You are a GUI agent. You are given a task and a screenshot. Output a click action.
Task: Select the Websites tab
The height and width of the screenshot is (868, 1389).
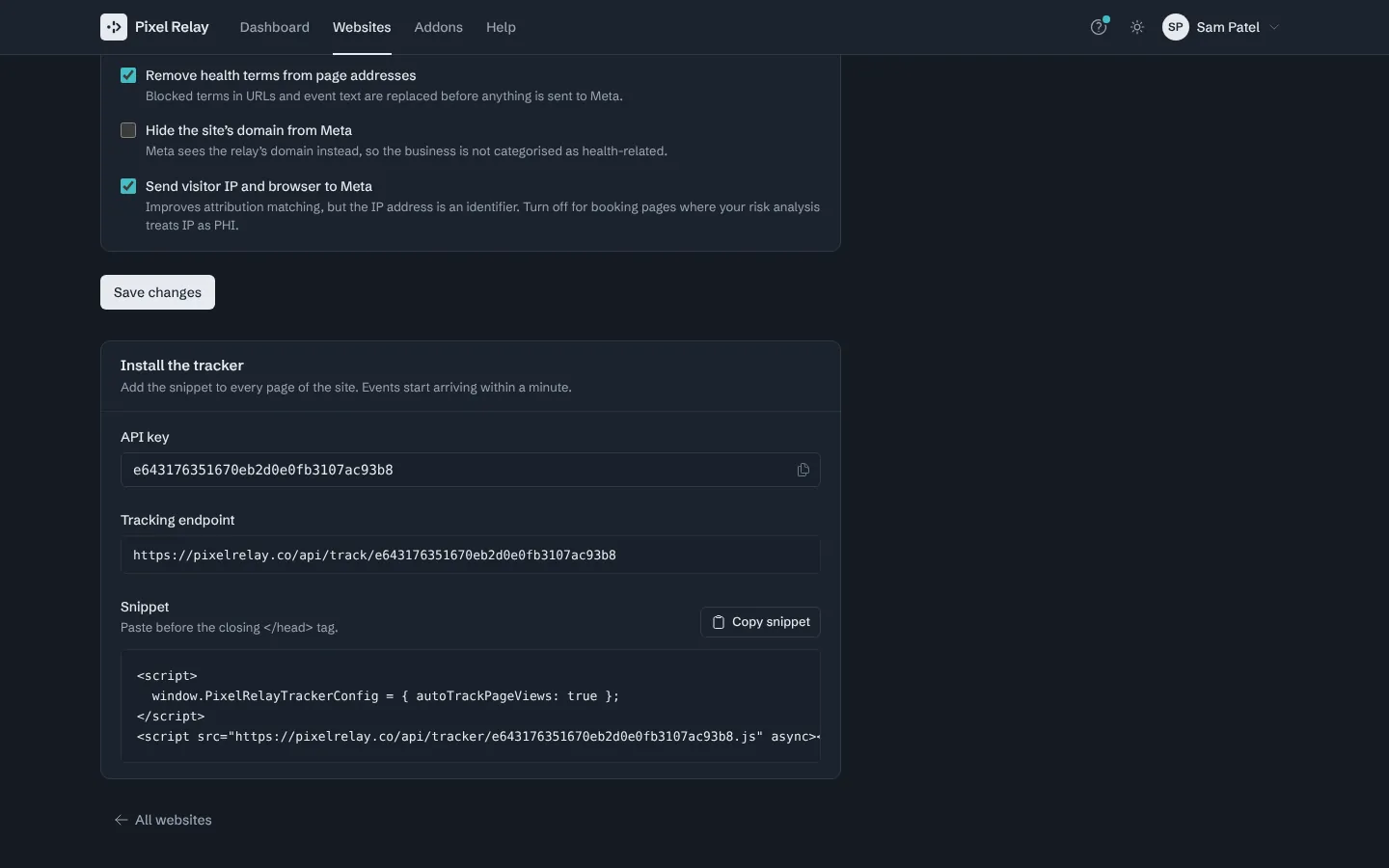(x=362, y=27)
